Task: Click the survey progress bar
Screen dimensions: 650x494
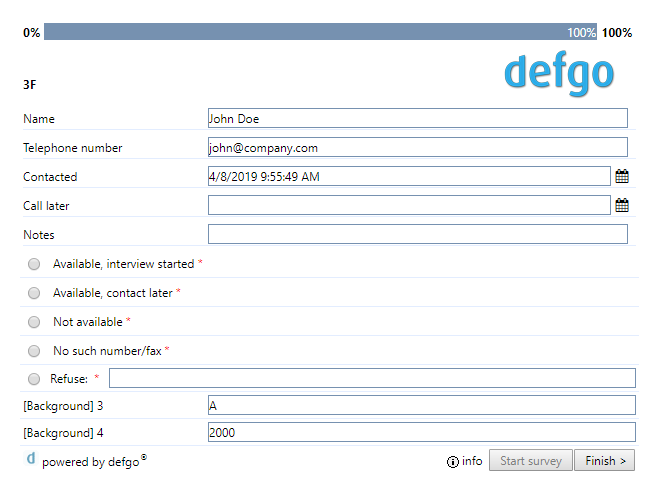Action: pyautogui.click(x=320, y=32)
